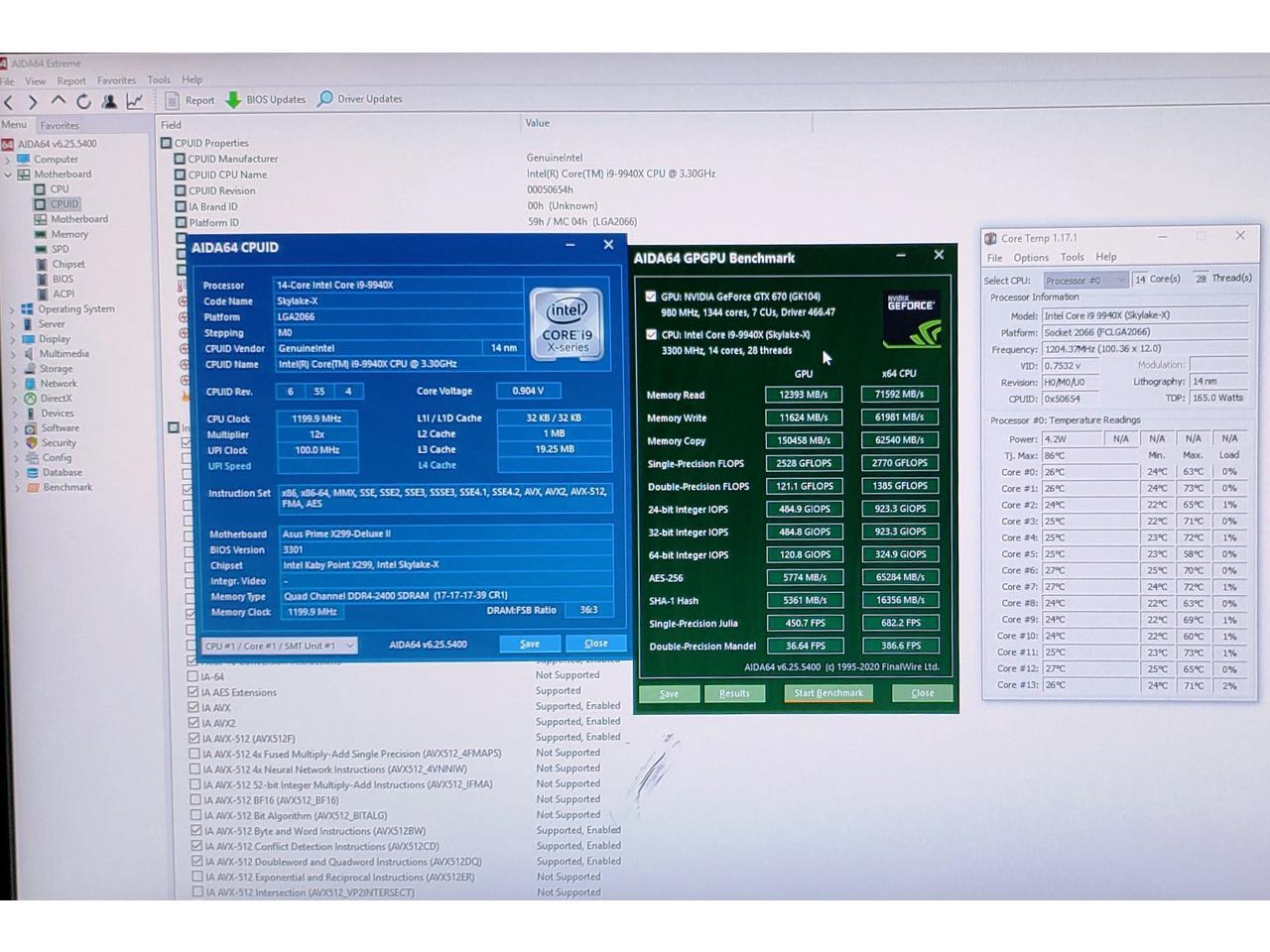Viewport: 1270px width, 952px height.
Task: Click the Up level arrow icon
Action: tap(59, 101)
